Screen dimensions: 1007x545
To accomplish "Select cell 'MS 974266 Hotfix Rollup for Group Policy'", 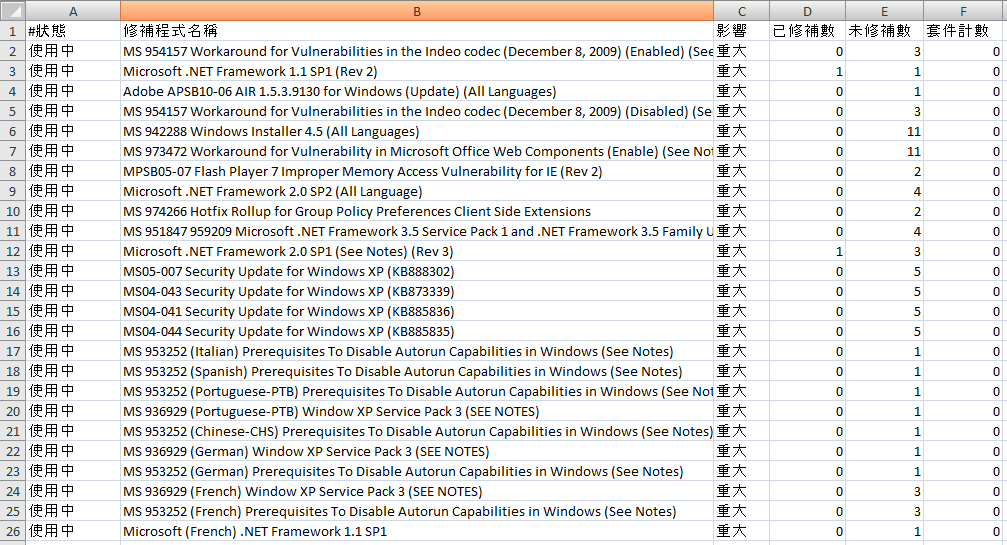I will pyautogui.click(x=417, y=211).
